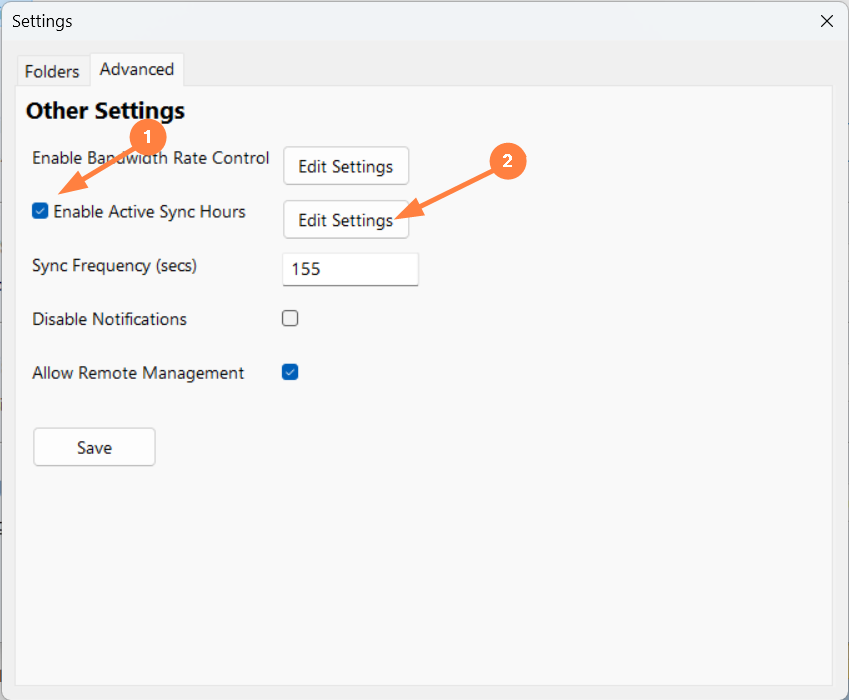Click the Enable Bandwidth Rate Control label
This screenshot has width=849, height=700.
(150, 158)
